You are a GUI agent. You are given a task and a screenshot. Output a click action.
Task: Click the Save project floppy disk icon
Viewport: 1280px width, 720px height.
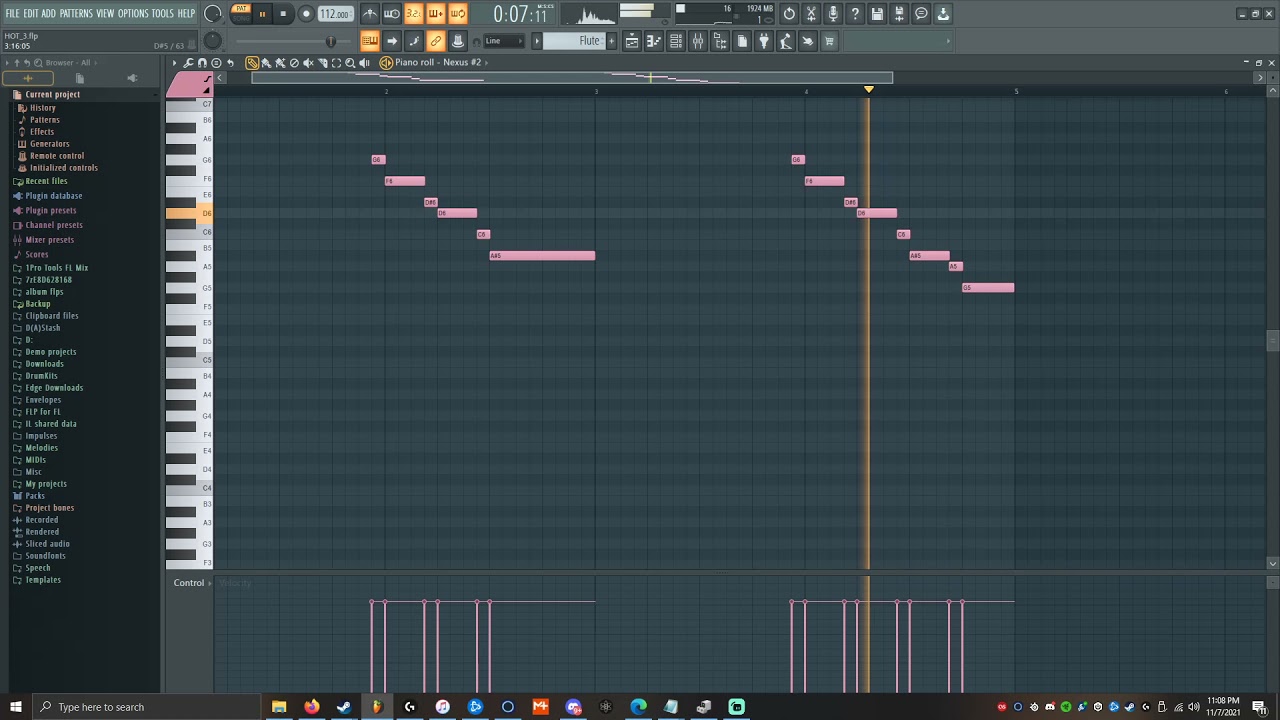pyautogui.click(x=877, y=14)
